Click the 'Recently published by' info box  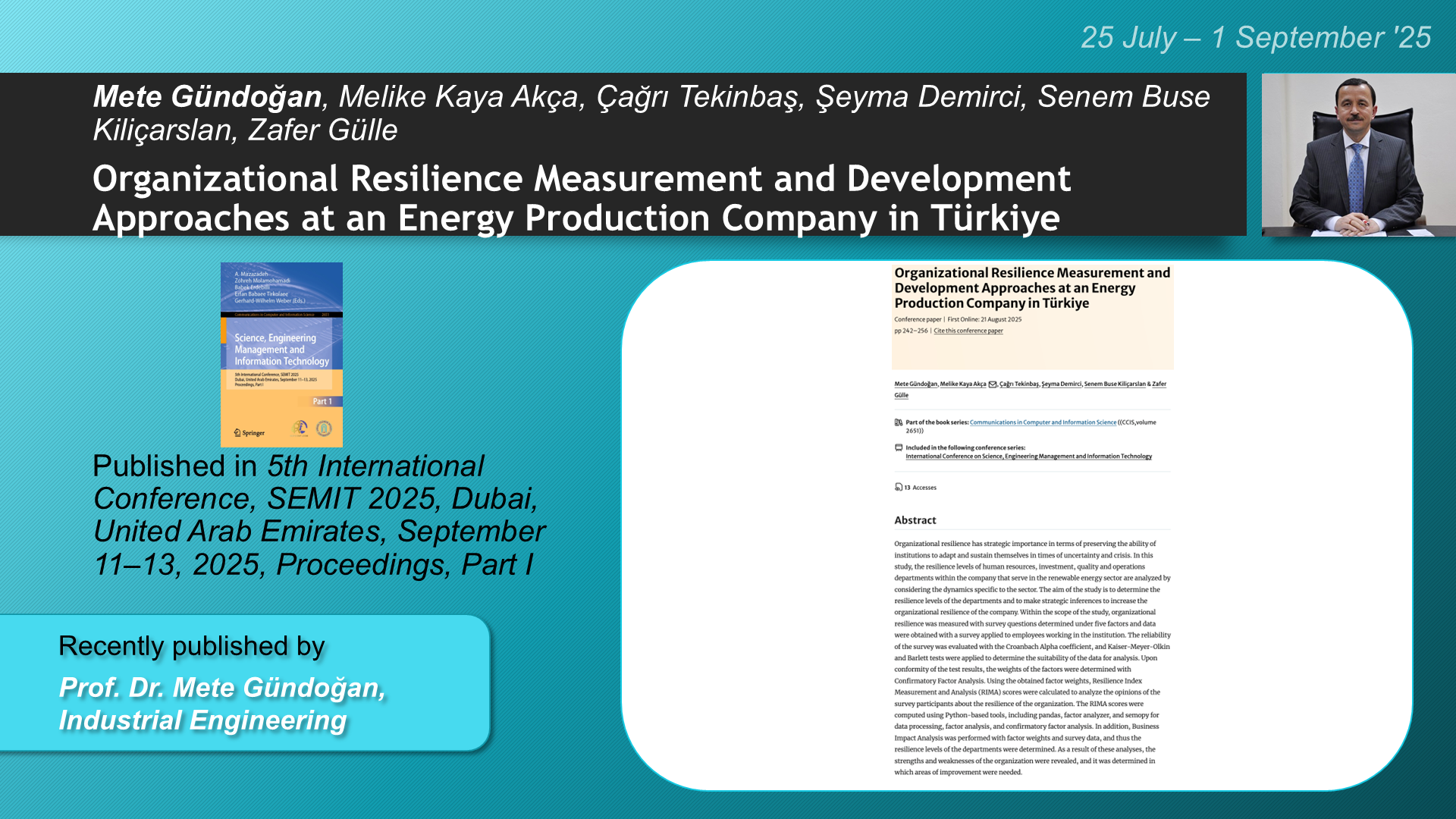tap(244, 682)
